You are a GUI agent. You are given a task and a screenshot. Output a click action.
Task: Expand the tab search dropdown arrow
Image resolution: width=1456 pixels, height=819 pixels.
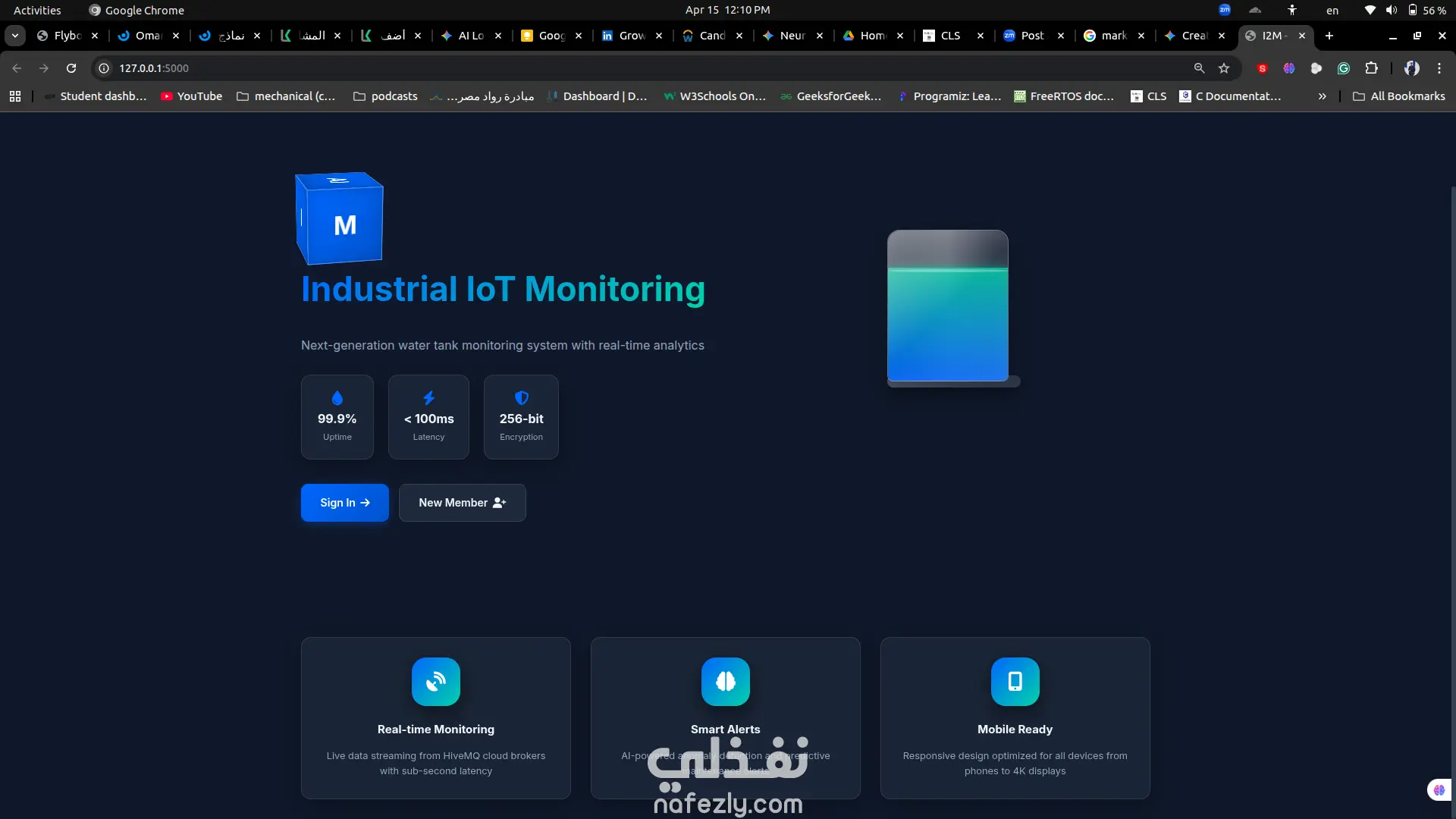[x=15, y=36]
